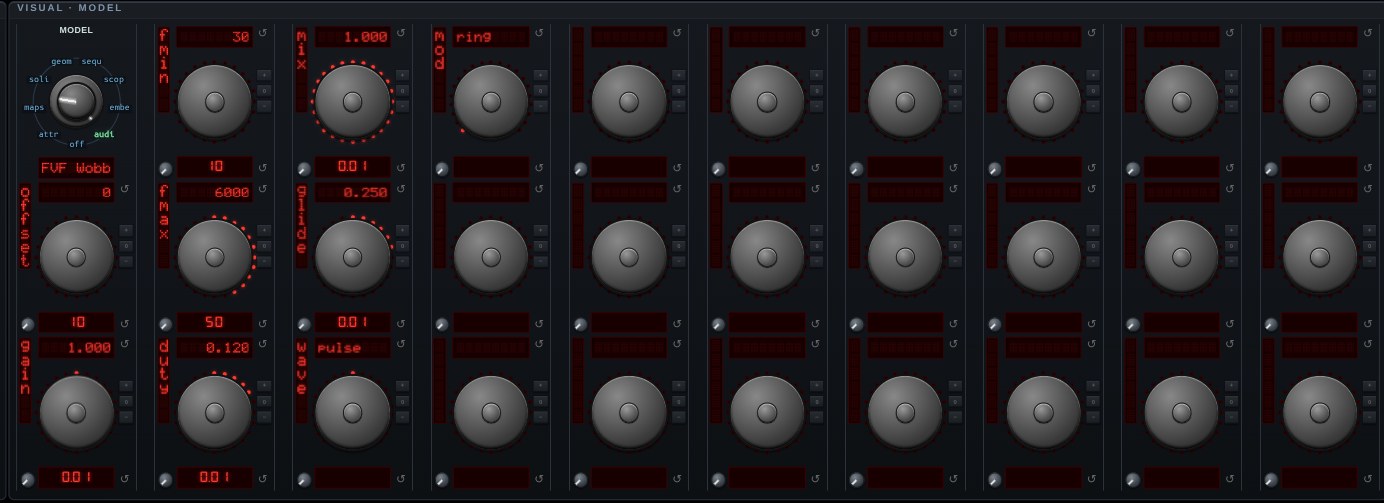This screenshot has height=503, width=1384.
Task: Click the duty value field showing 0.120
Action: click(214, 348)
